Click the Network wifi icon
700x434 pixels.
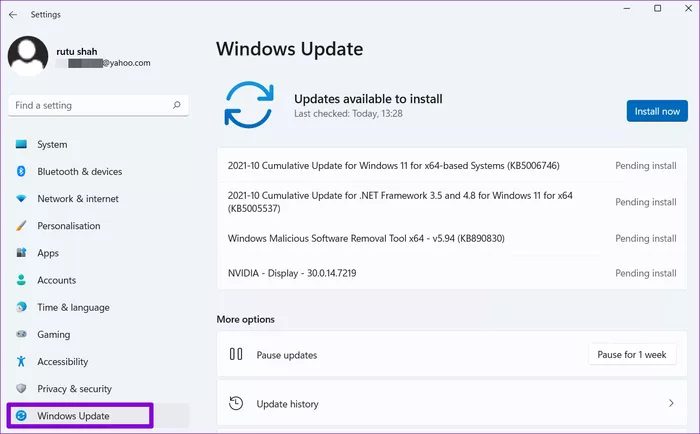click(21, 199)
